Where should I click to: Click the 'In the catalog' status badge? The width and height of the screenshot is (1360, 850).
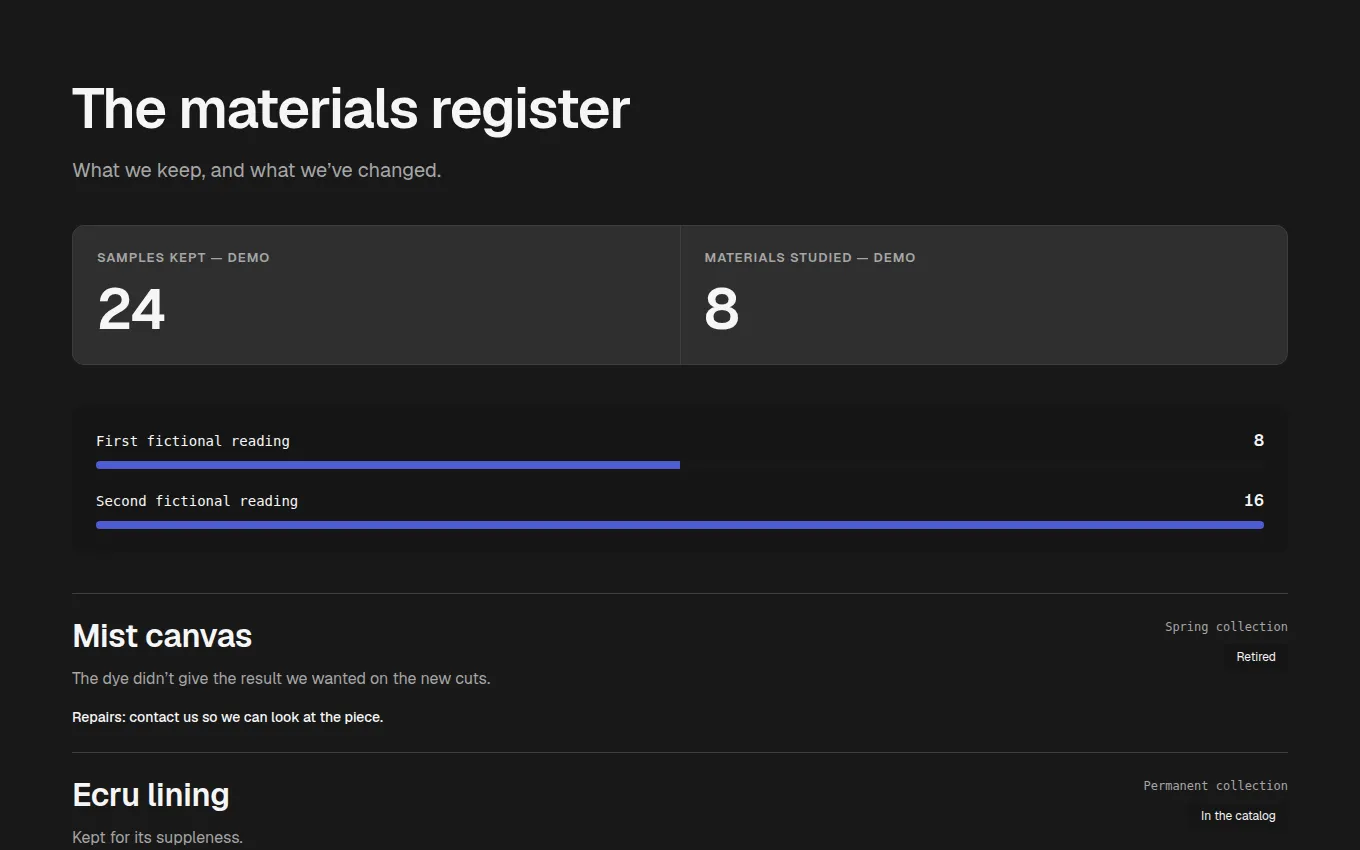(x=1238, y=816)
